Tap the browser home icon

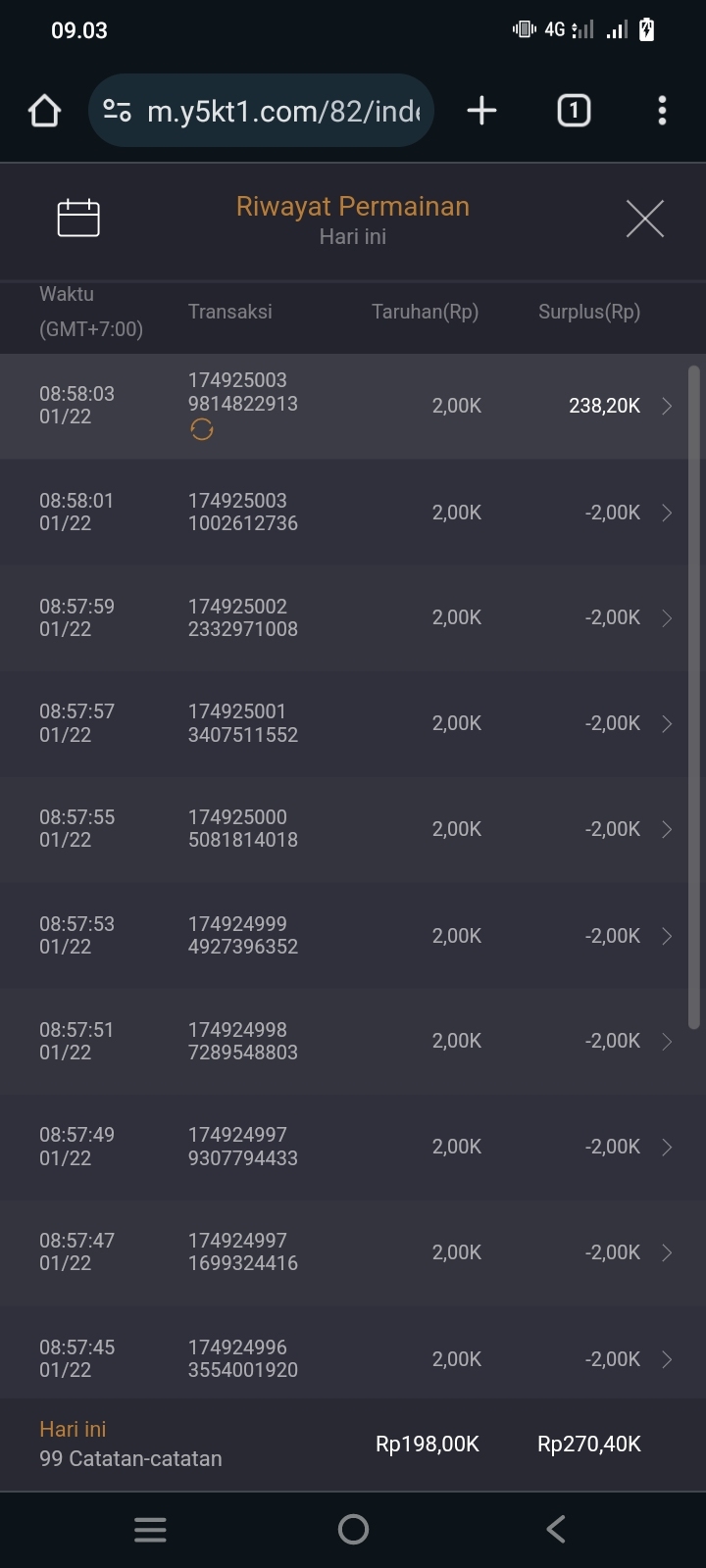44,111
